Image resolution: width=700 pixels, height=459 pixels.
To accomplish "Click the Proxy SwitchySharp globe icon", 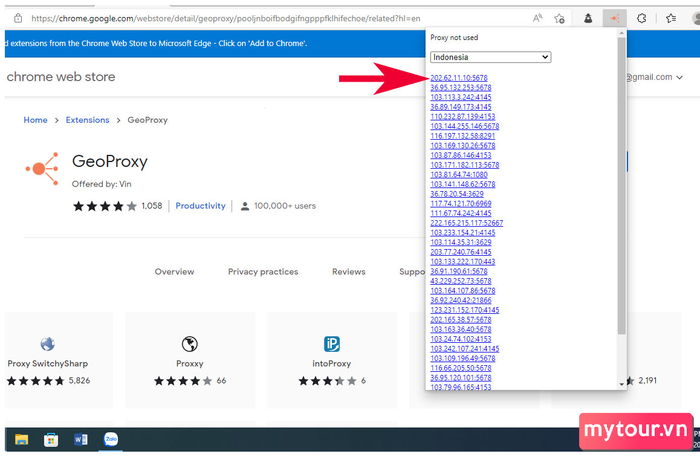I will 47,344.
